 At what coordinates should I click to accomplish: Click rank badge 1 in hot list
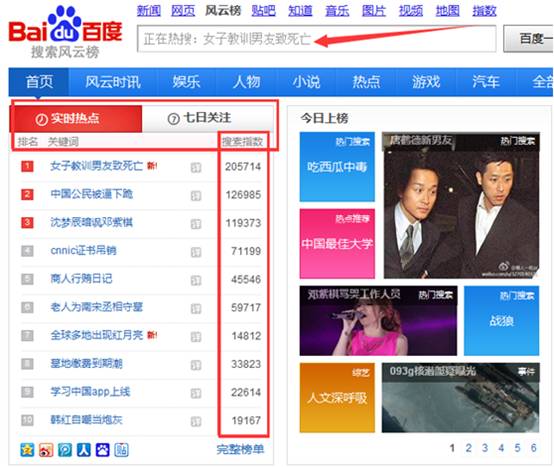[x=27, y=166]
